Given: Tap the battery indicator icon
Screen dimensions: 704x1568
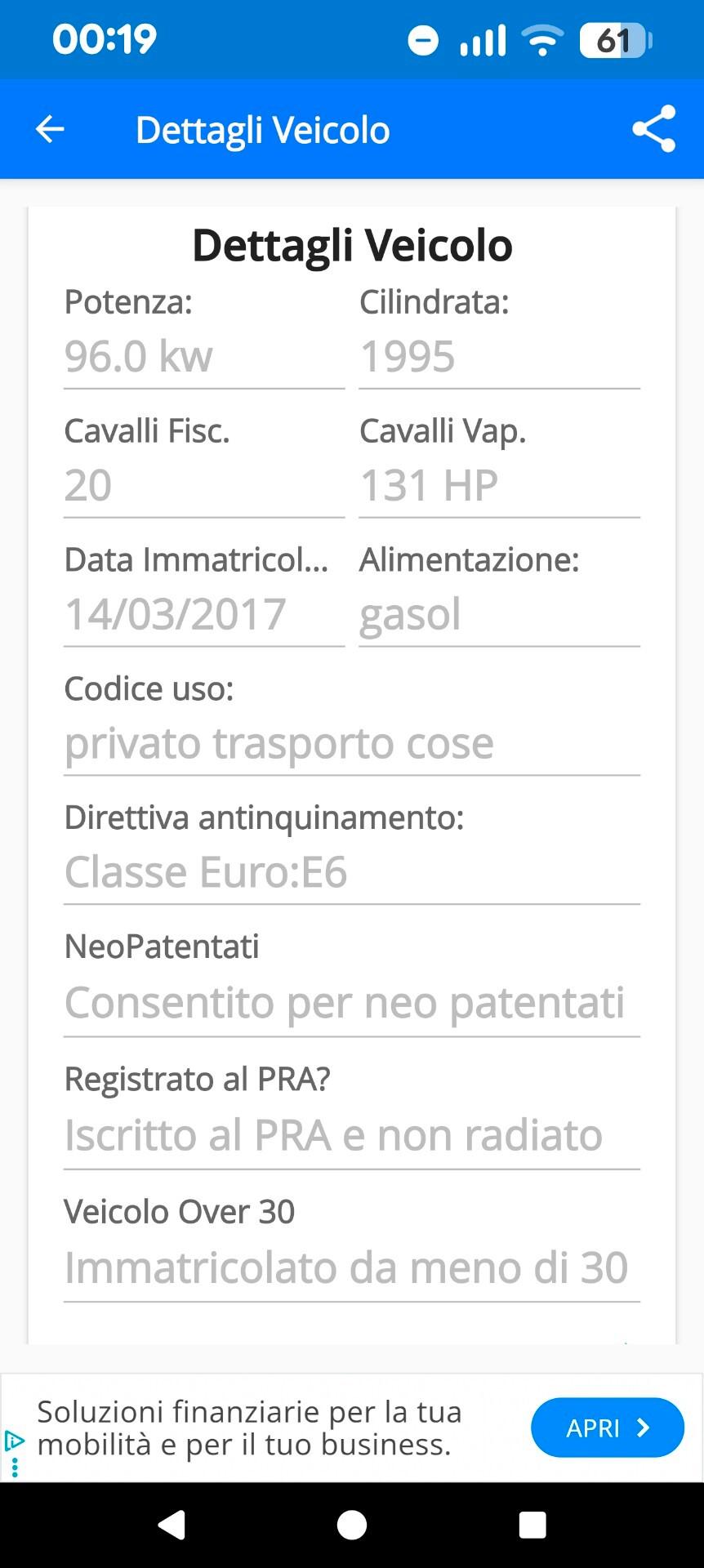Looking at the screenshot, I should pyautogui.click(x=616, y=40).
